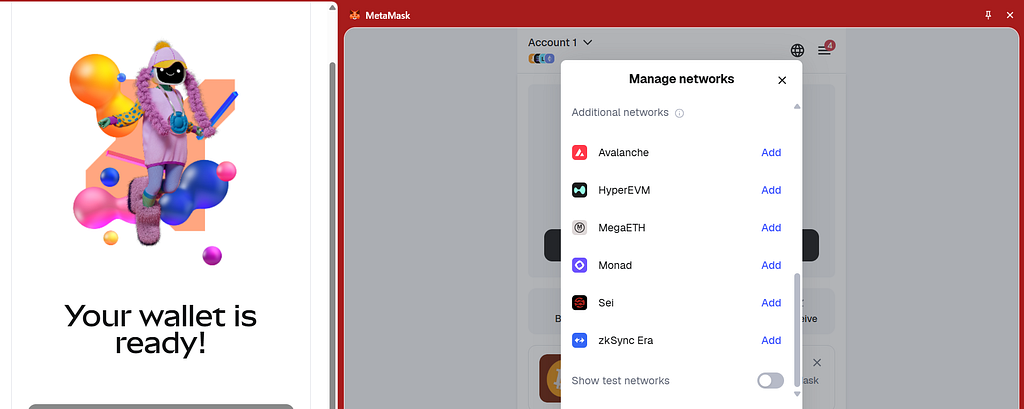Click the Sei network name
The image size is (1024, 409).
(x=606, y=303)
